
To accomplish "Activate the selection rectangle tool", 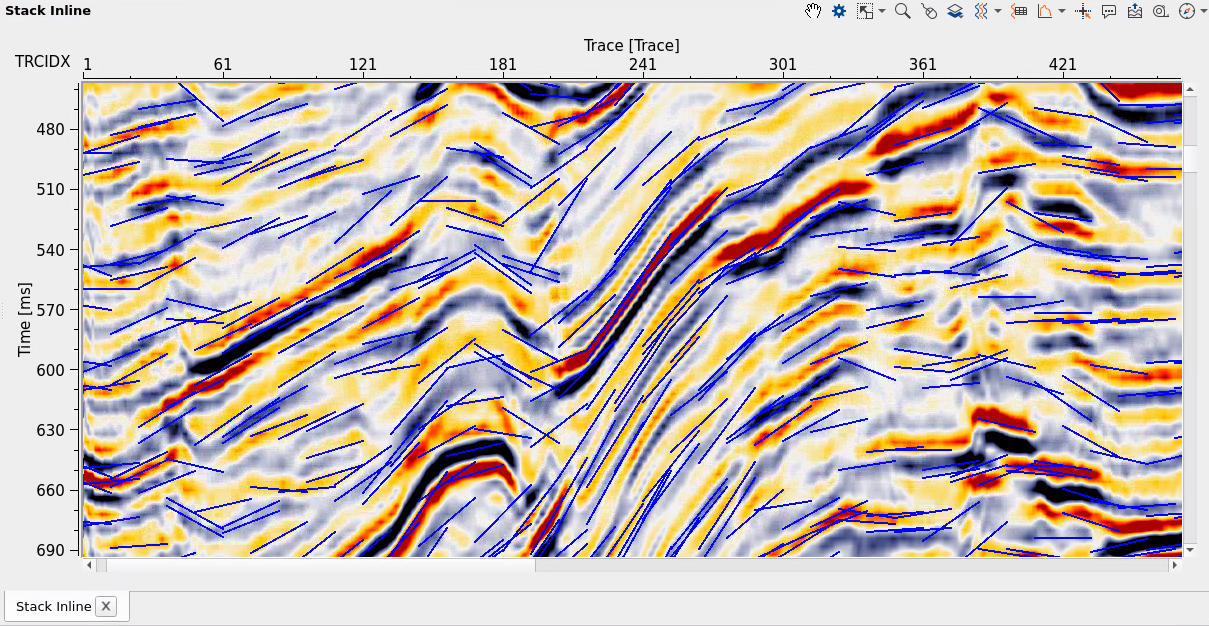I will coord(865,11).
